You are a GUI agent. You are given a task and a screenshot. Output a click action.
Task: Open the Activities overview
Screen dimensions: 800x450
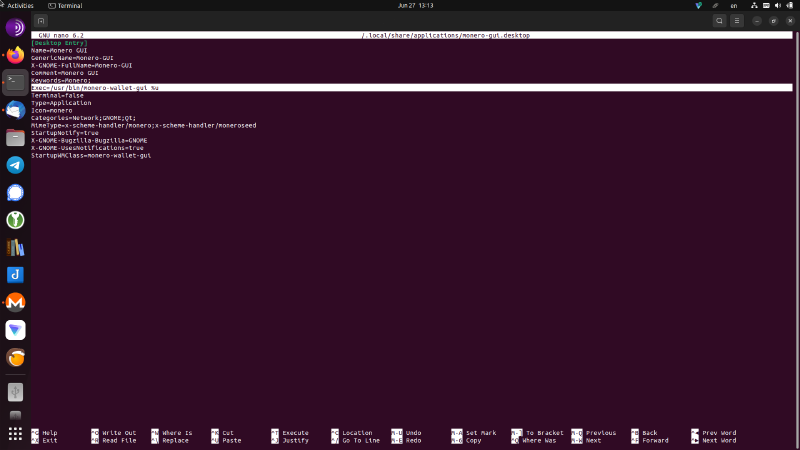[x=20, y=6]
